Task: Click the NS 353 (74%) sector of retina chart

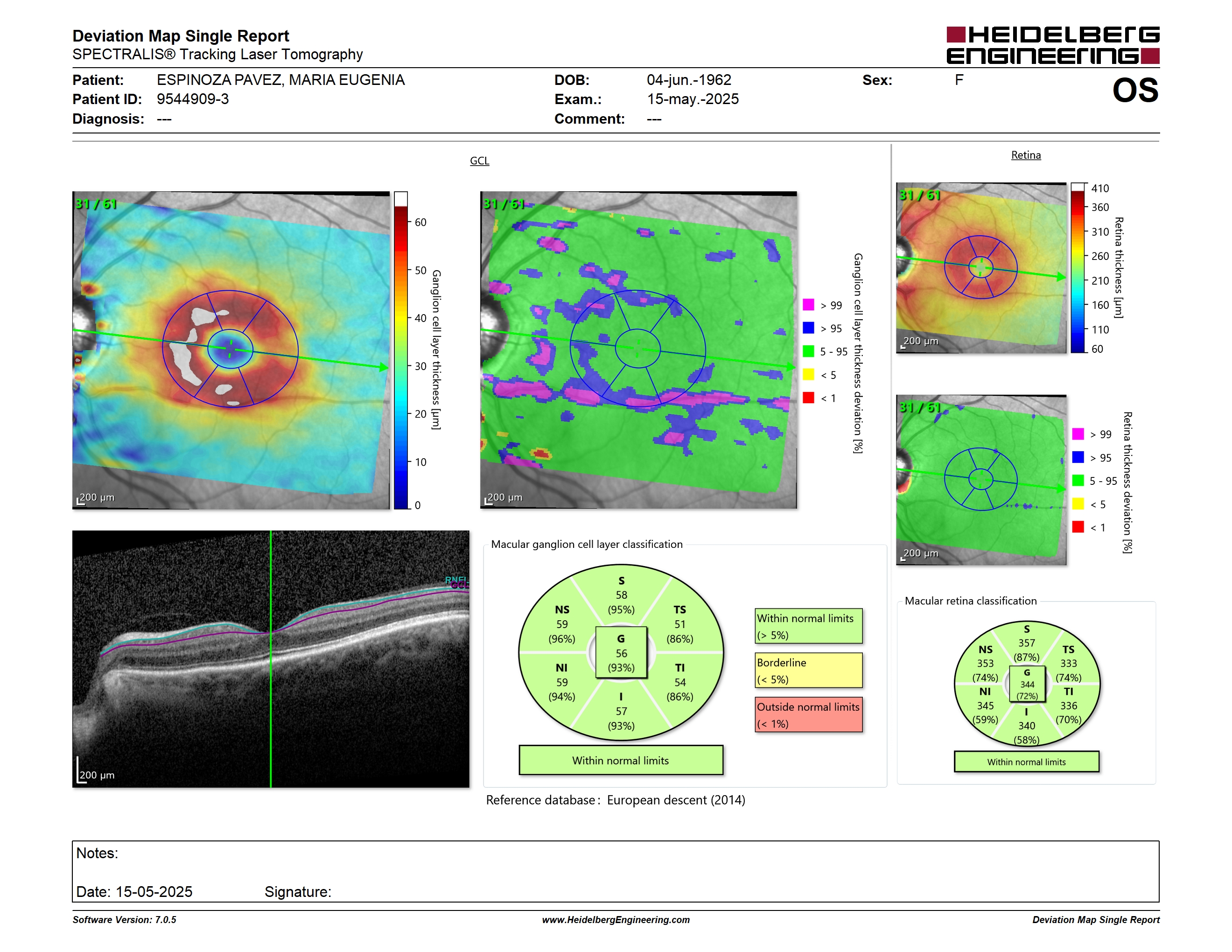Action: pyautogui.click(x=986, y=663)
